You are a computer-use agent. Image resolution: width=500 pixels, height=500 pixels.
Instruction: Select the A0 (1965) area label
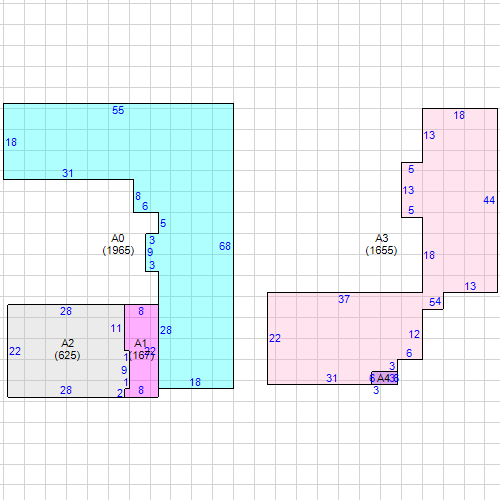(118, 244)
